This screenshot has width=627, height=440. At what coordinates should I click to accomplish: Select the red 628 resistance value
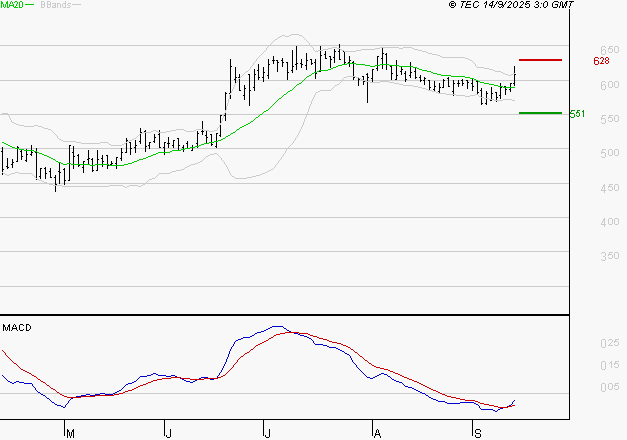point(601,61)
